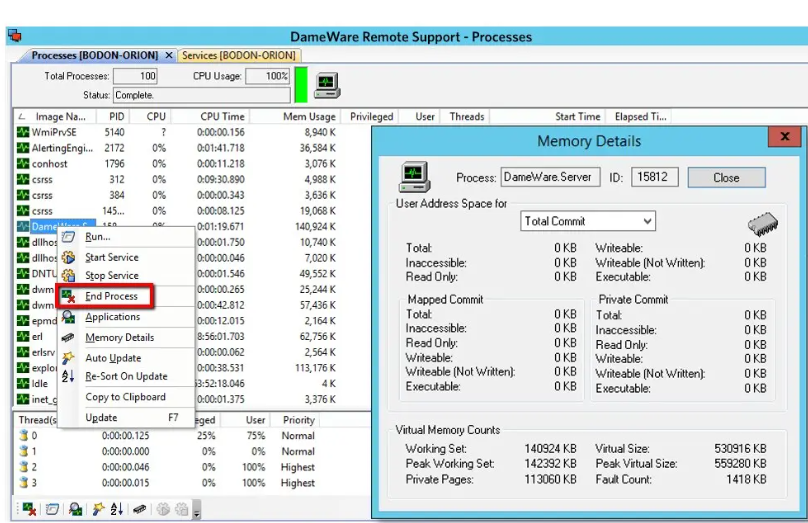Click Stop Service in the context menu

point(111,276)
